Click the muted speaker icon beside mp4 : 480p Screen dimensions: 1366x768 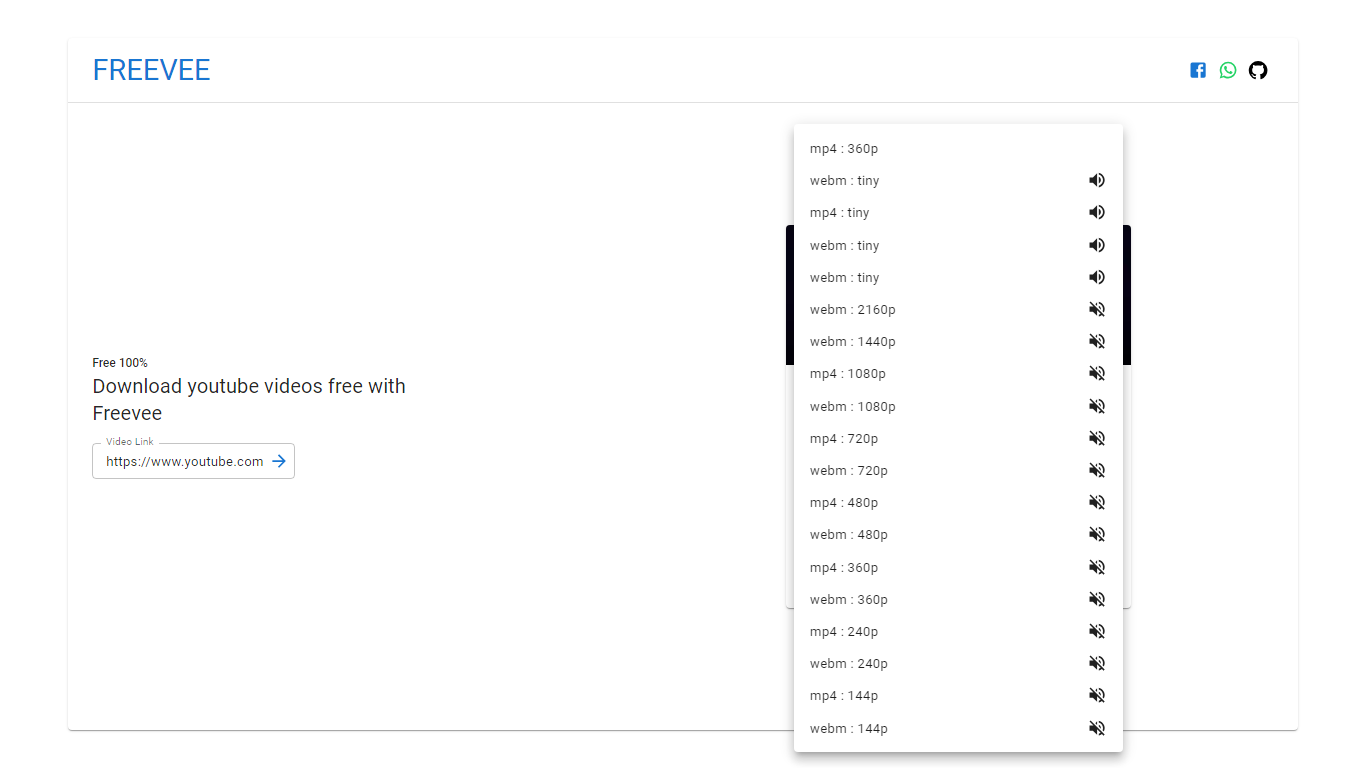point(1097,502)
